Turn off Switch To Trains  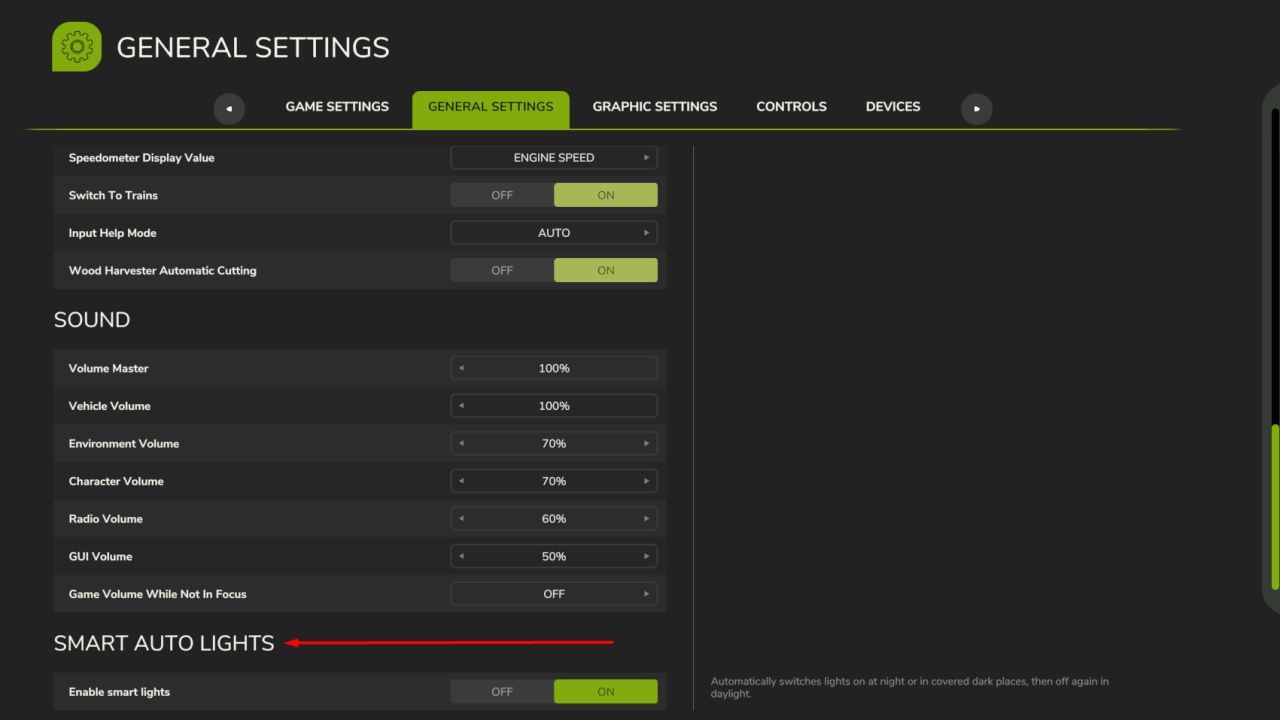[502, 195]
